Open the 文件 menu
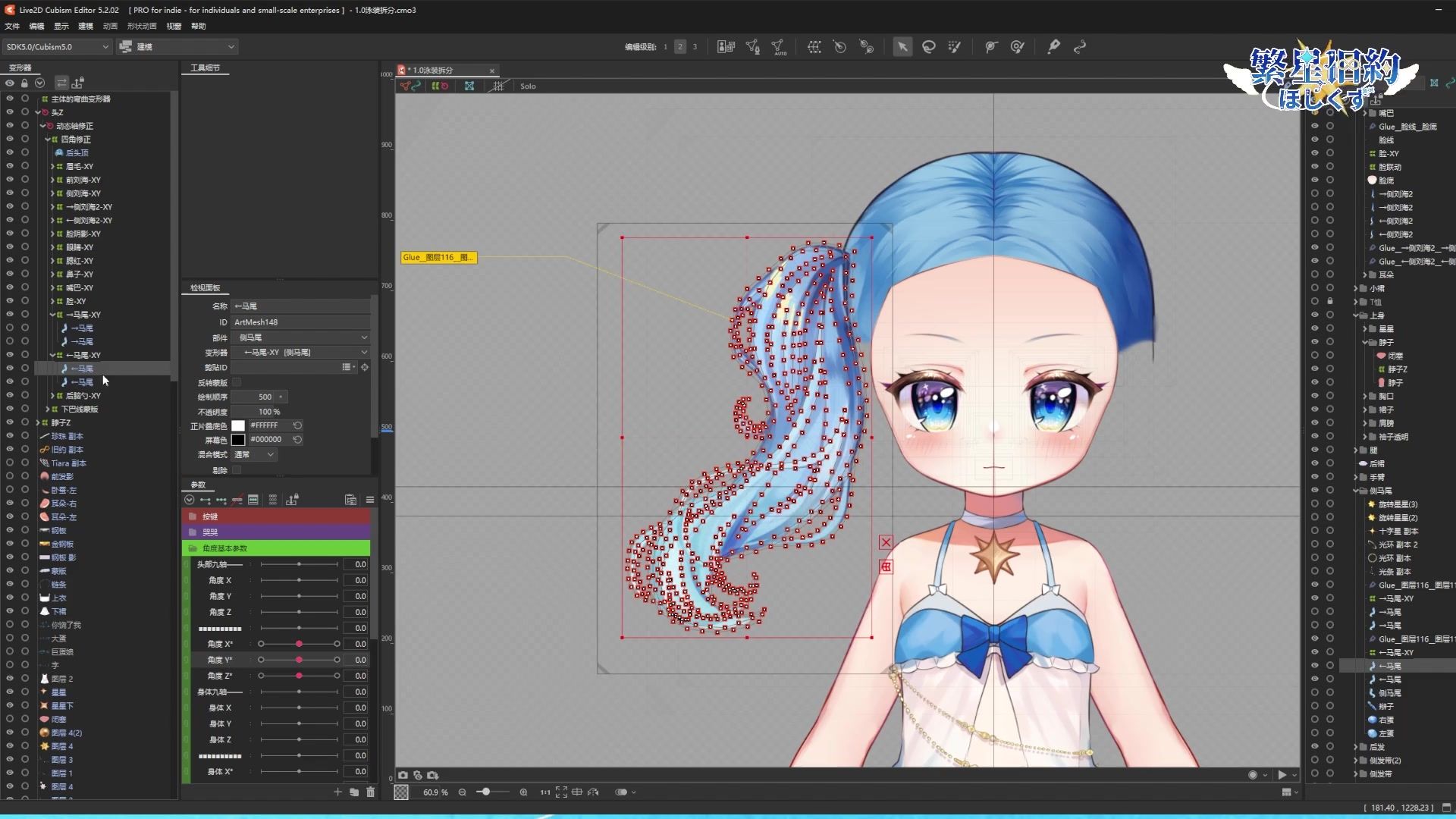Screen dimensions: 1456x819 tap(12, 26)
